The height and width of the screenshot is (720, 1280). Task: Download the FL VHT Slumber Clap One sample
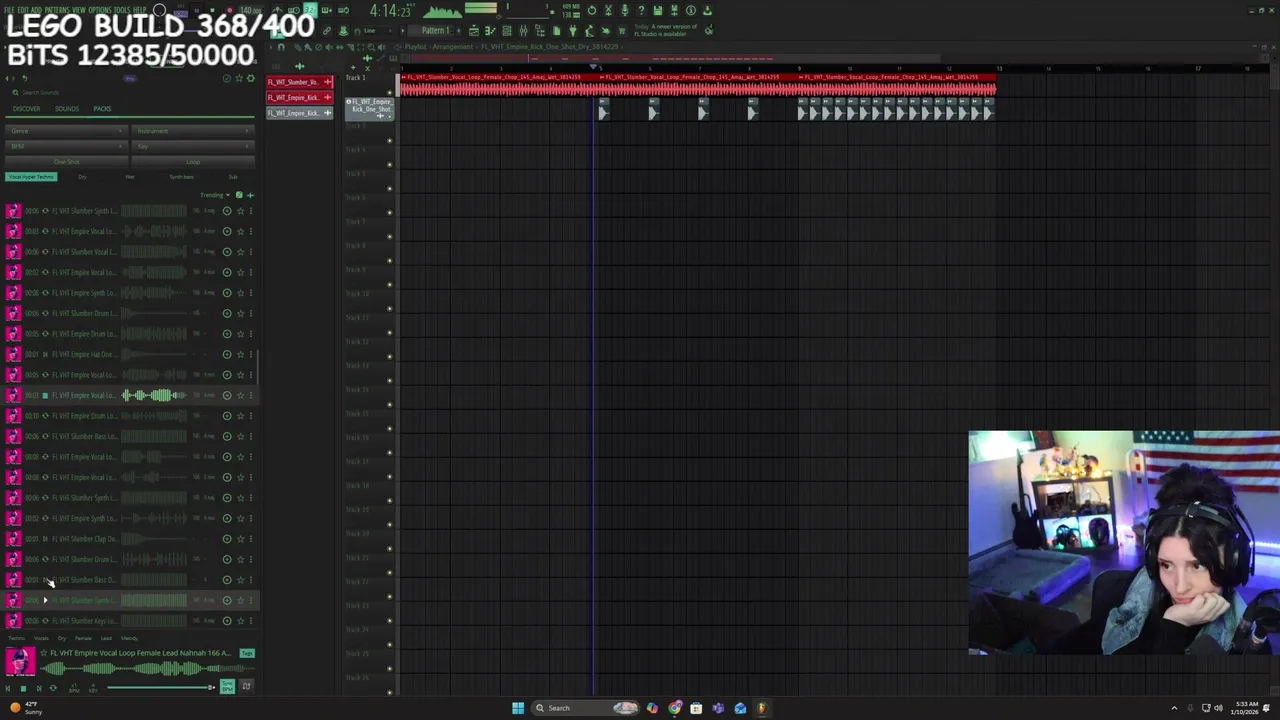pos(227,539)
